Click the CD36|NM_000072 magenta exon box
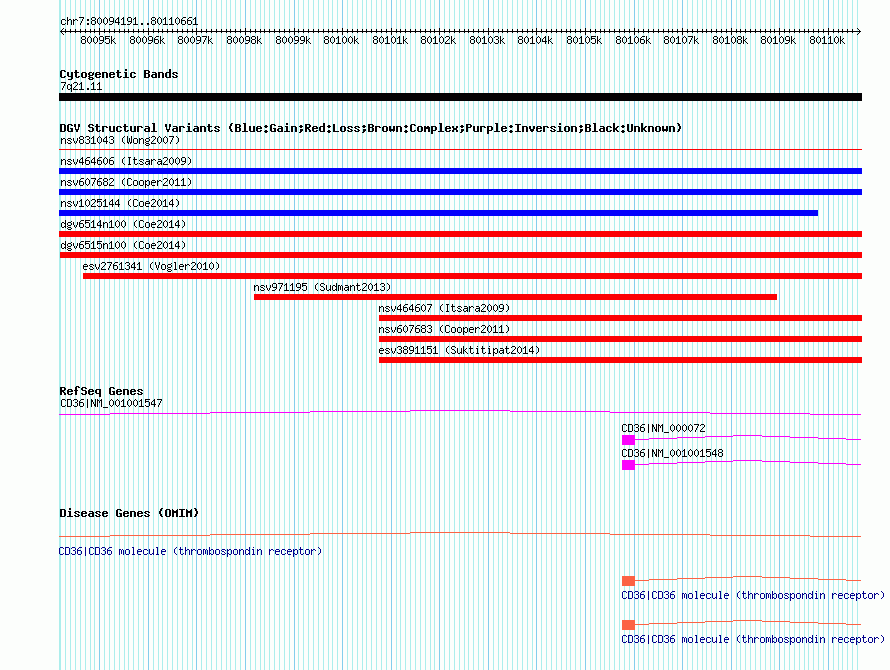 [x=628, y=440]
